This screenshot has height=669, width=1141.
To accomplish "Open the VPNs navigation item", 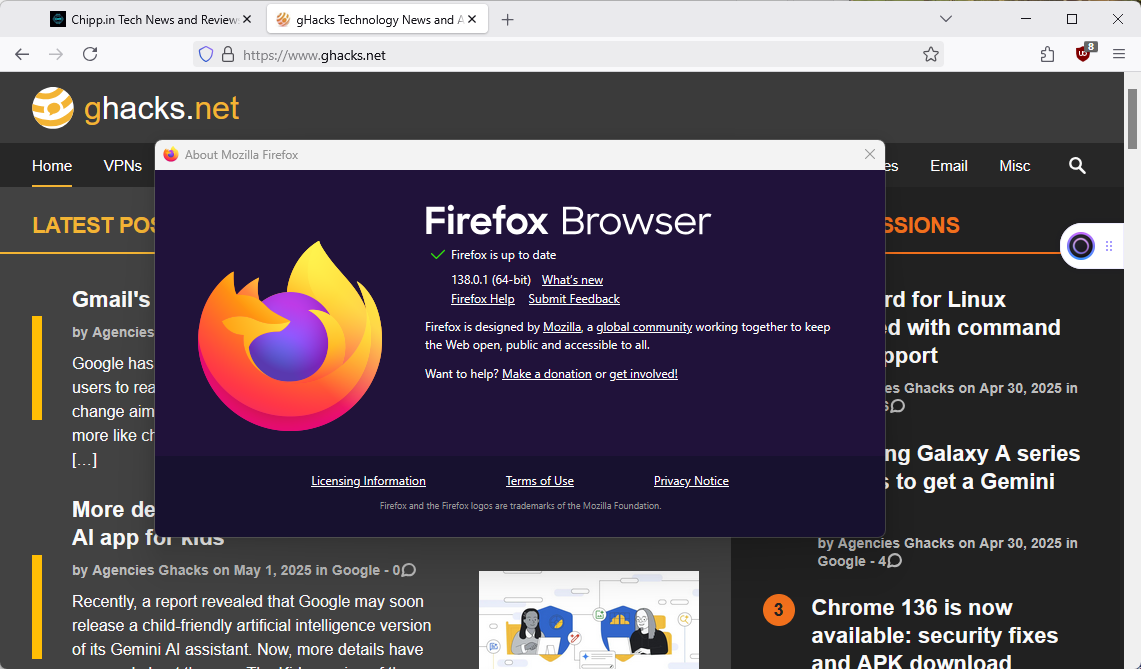I will tap(122, 166).
